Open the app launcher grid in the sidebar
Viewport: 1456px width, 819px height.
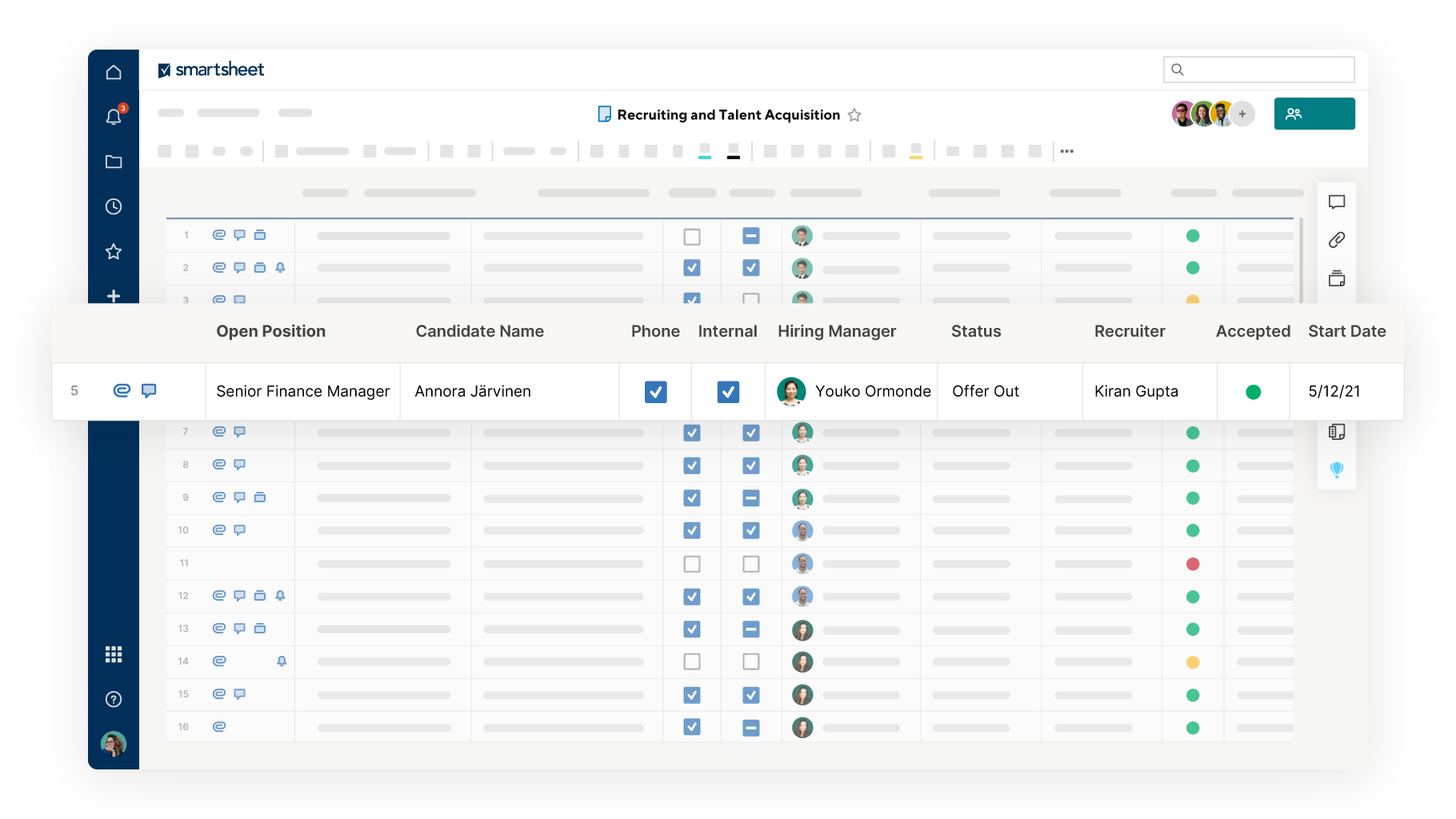[114, 655]
